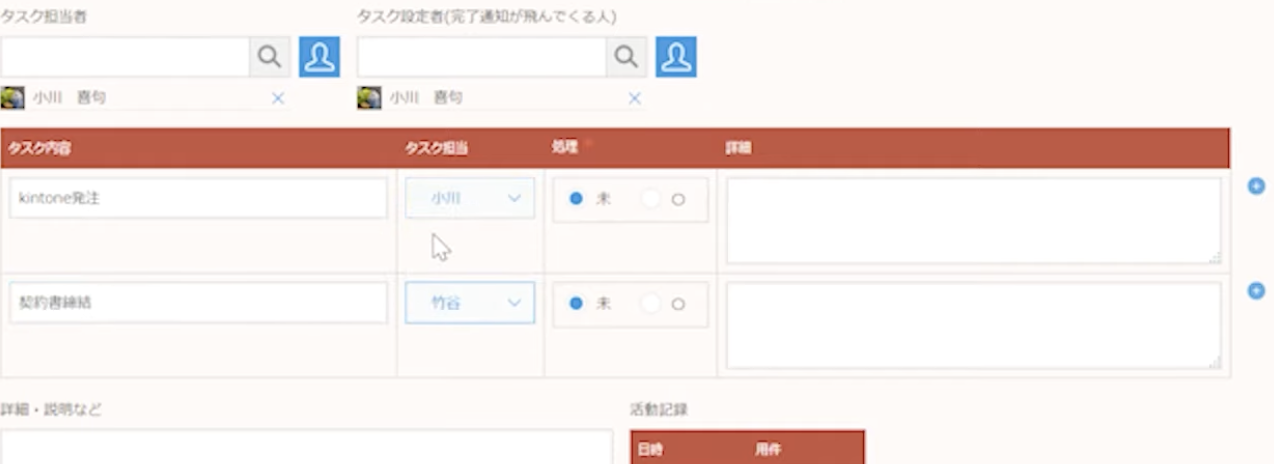Click search icon for タスク設定者 field
The width and height of the screenshot is (1274, 464).
(x=625, y=57)
